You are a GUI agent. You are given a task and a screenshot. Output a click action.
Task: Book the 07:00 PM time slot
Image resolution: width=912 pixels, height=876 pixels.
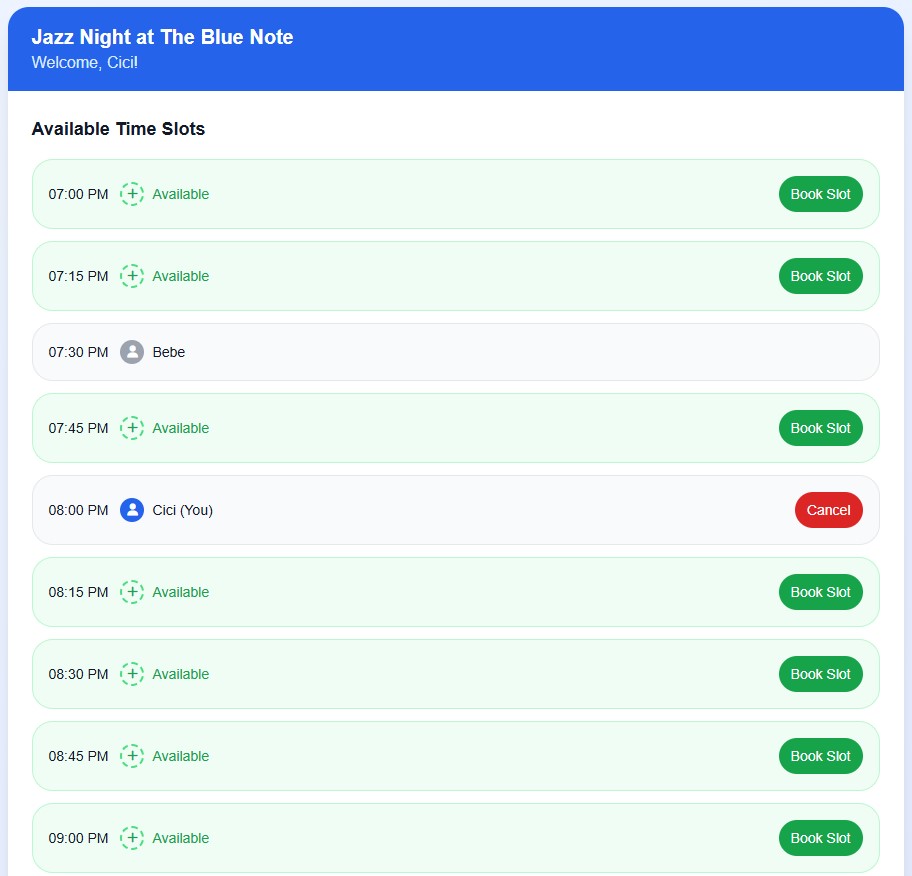(x=820, y=194)
